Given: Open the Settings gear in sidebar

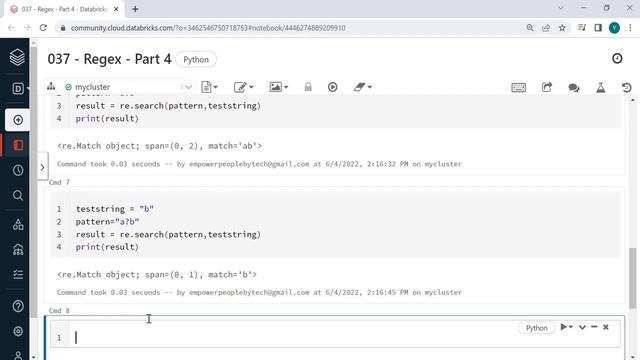Looking at the screenshot, I should [x=18, y=331].
